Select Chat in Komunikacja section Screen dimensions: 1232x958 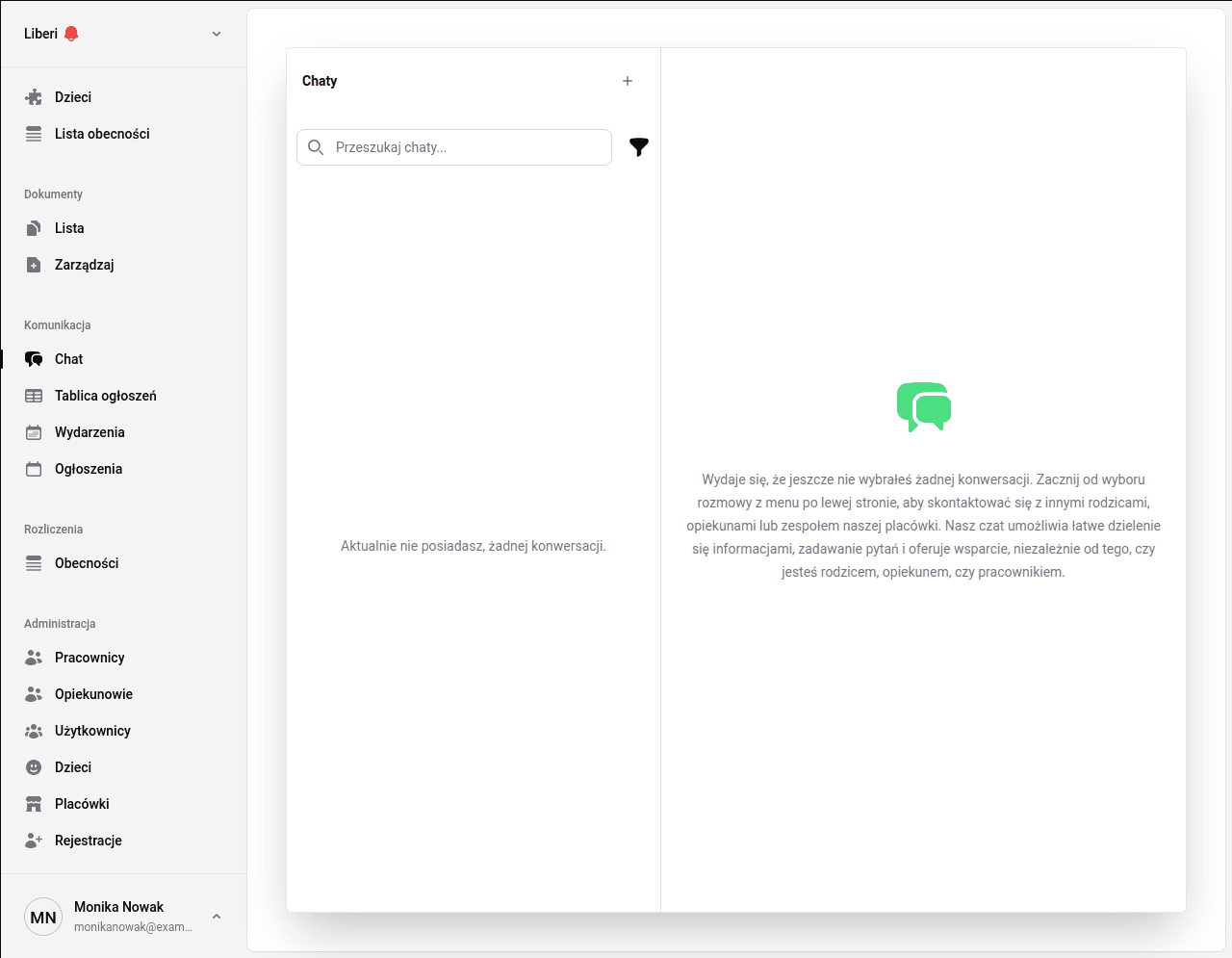pyautogui.click(x=69, y=359)
